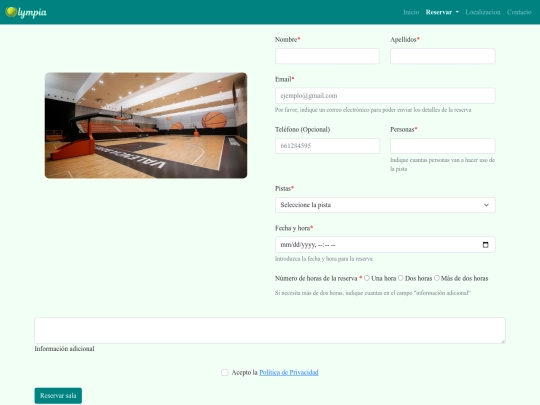The height and width of the screenshot is (405, 540).
Task: Click the Información adicional label text
Action: coord(64,349)
